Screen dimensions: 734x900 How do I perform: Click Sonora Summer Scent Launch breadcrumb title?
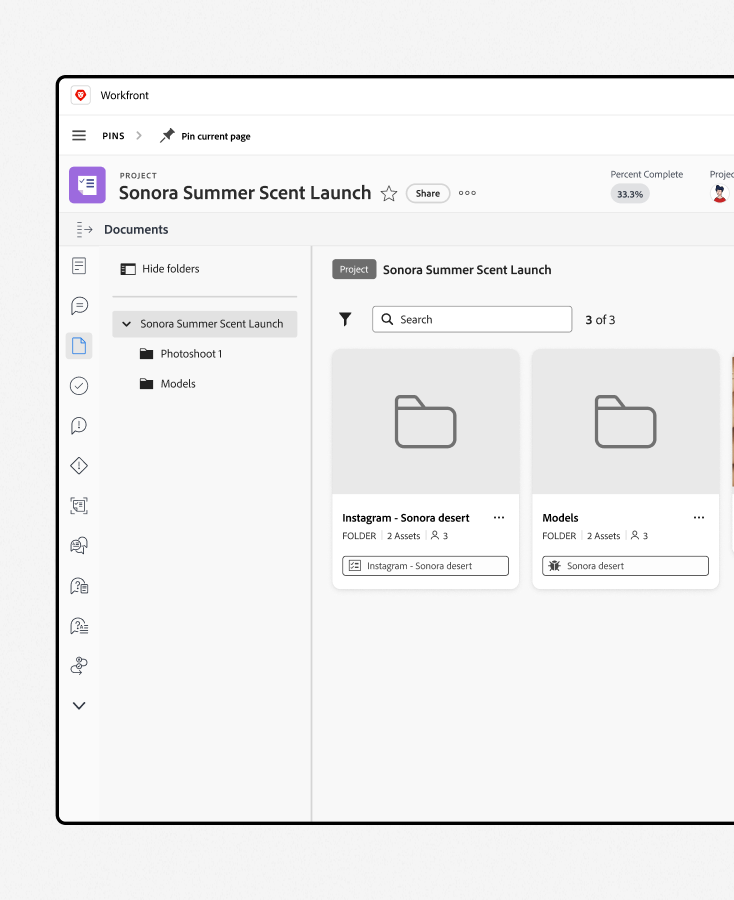pos(467,270)
